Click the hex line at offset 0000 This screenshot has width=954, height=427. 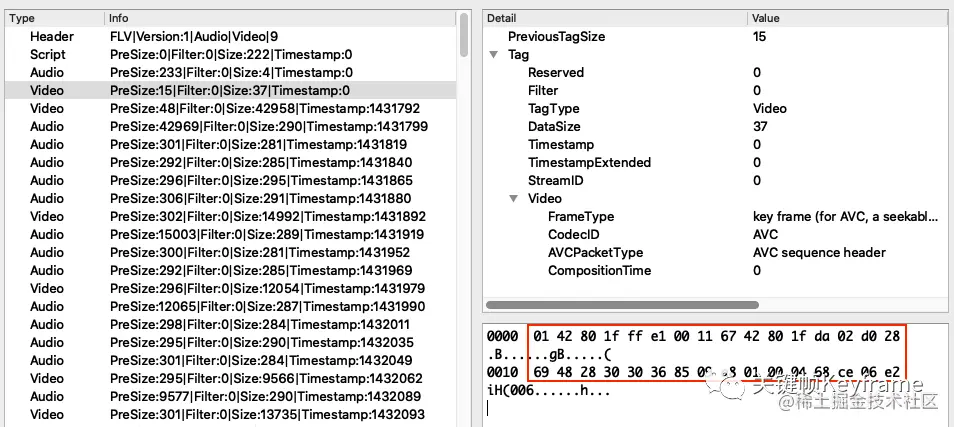[694, 336]
